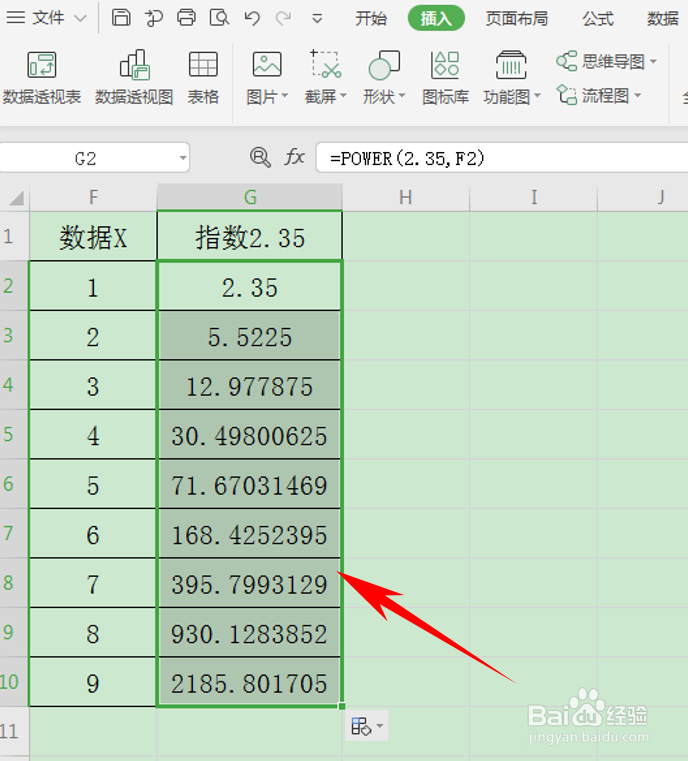Viewport: 688px width, 761px height.
Task: Click the select-all corner triangle
Action: point(16,198)
